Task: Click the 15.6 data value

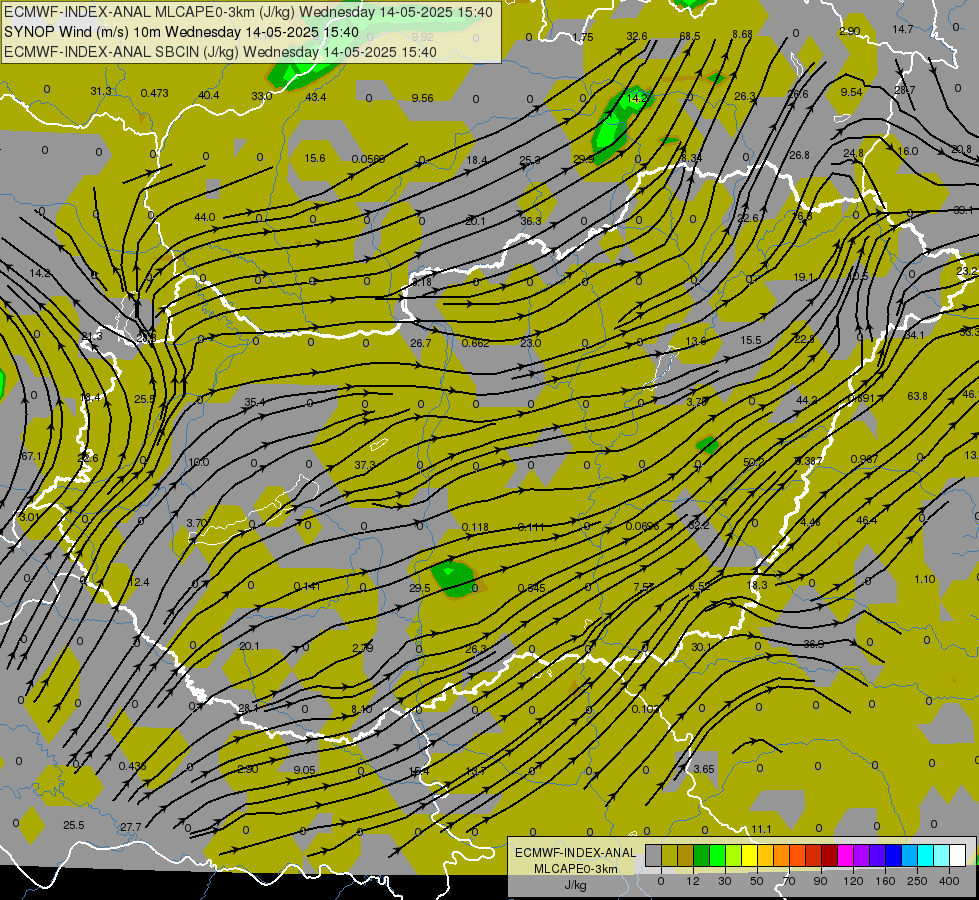Action: coord(315,158)
